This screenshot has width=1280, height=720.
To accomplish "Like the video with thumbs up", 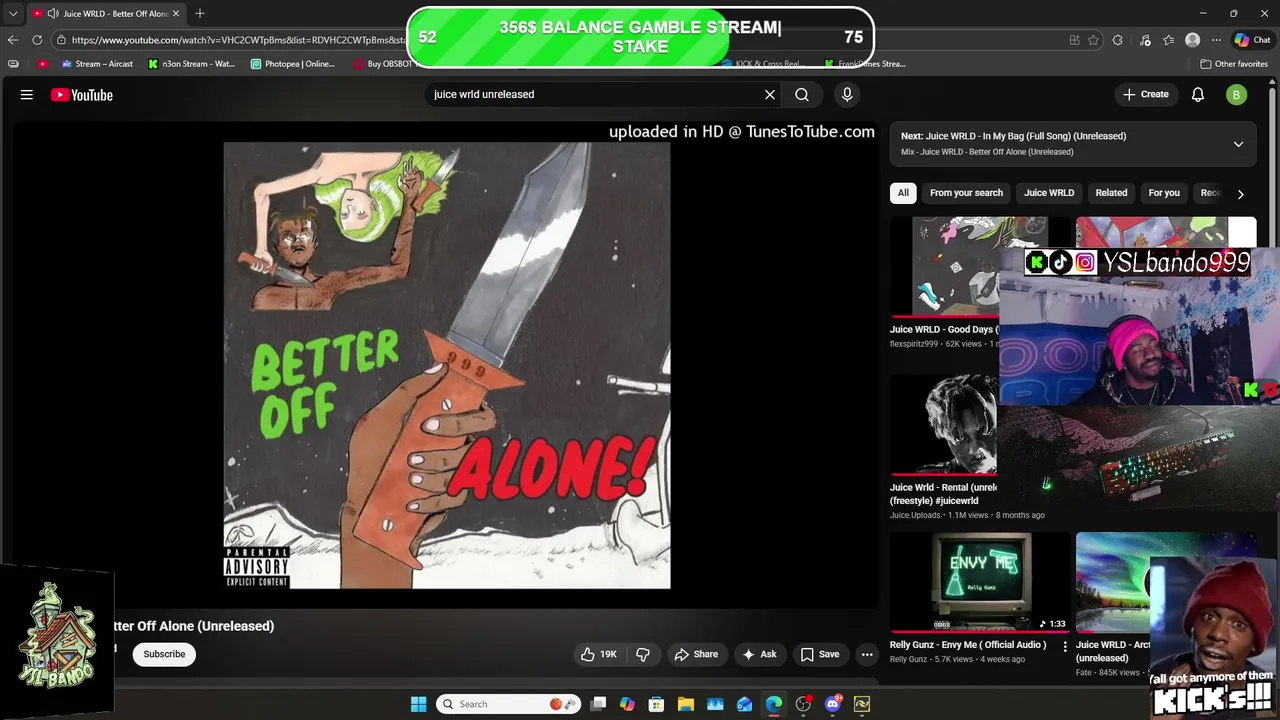I will tap(599, 654).
